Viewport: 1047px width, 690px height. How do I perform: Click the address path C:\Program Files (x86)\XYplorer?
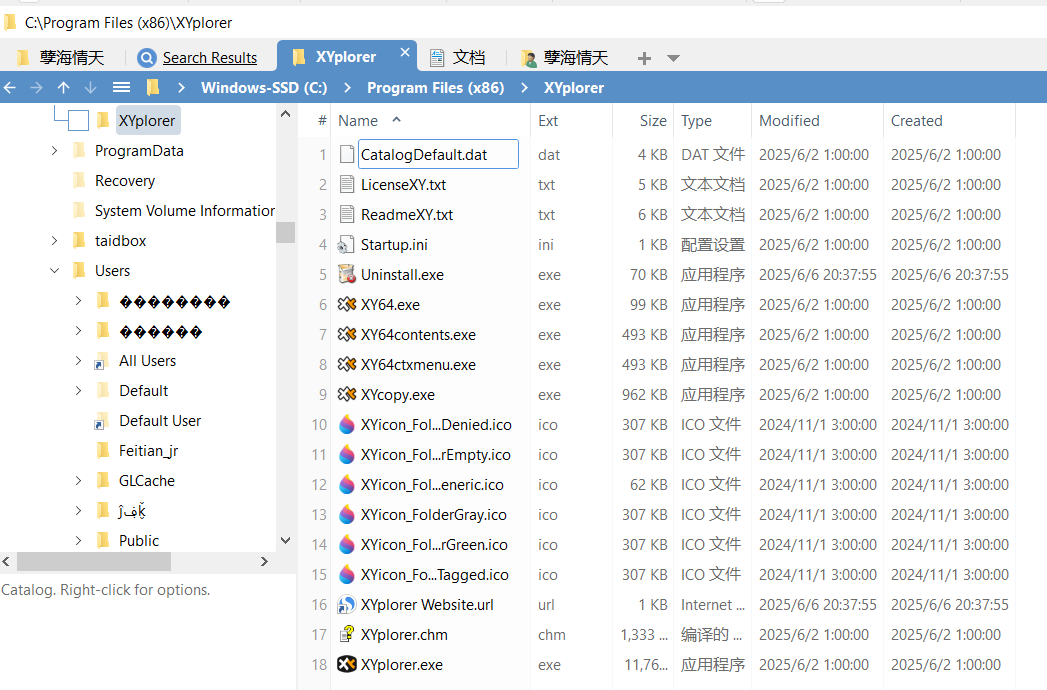128,23
